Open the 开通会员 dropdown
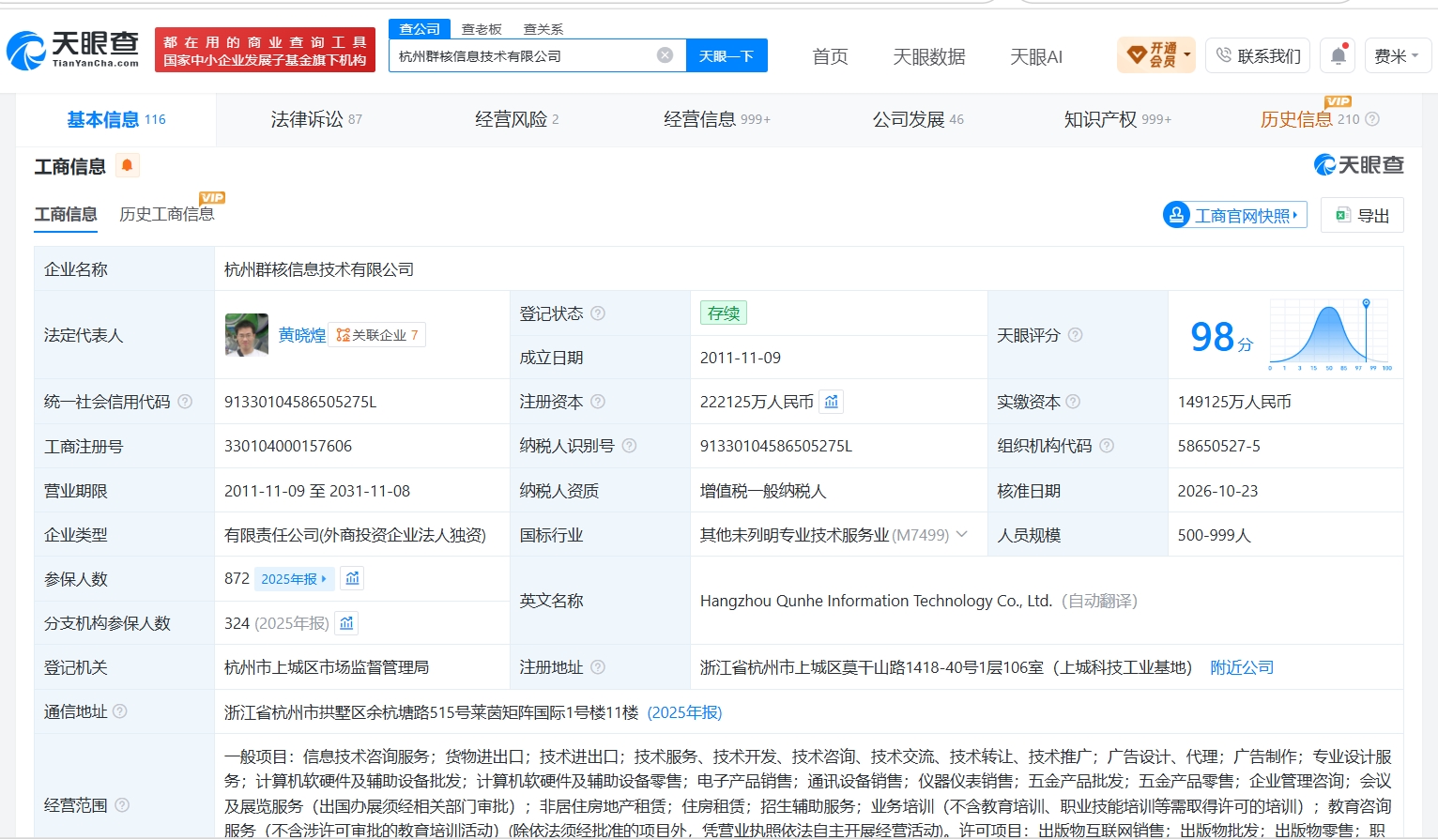Screen dimensions: 1438x840 coord(1156,54)
